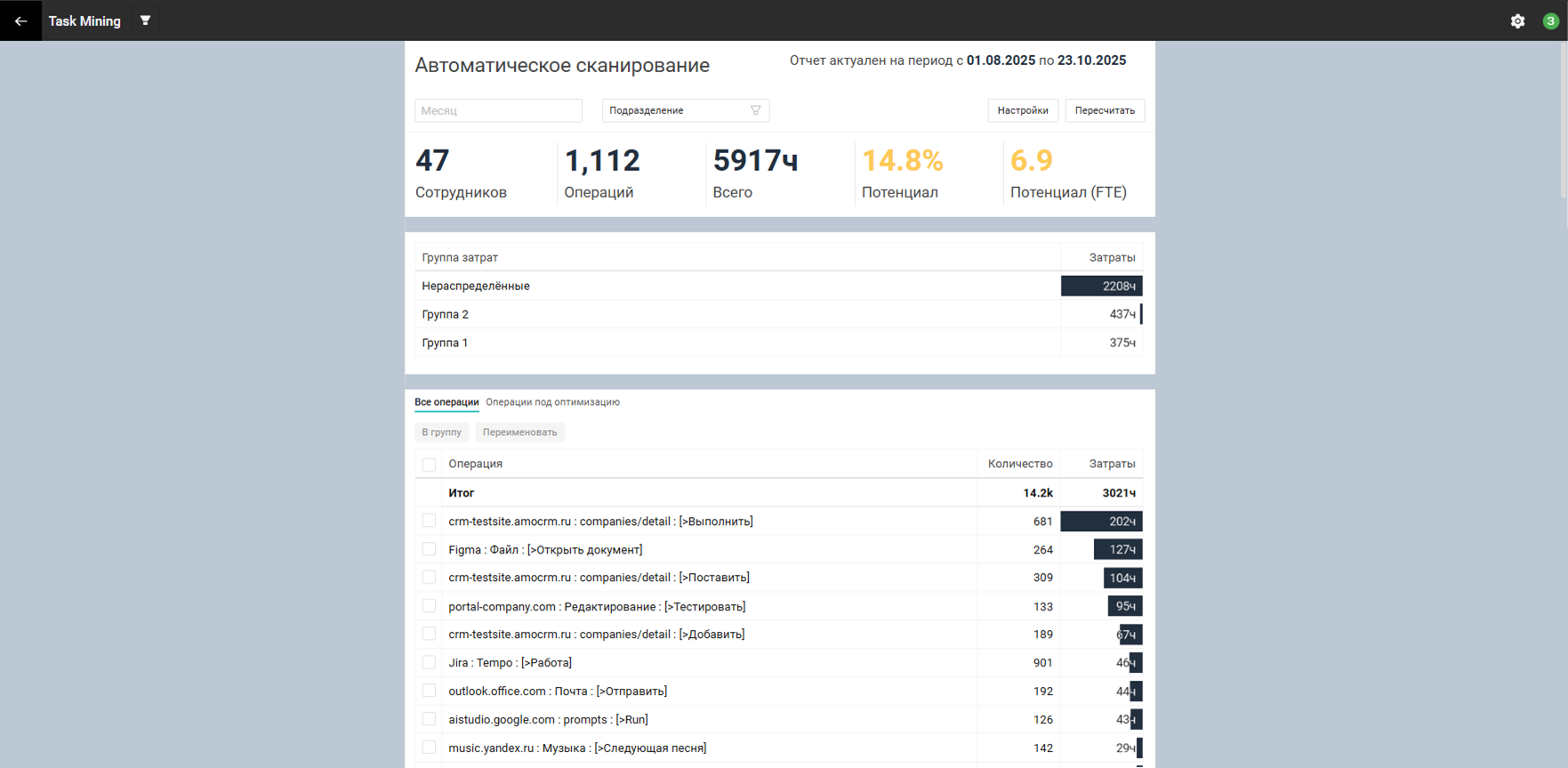Switch to Операции под оптимизацию tab
This screenshot has width=1568, height=768.
point(552,402)
